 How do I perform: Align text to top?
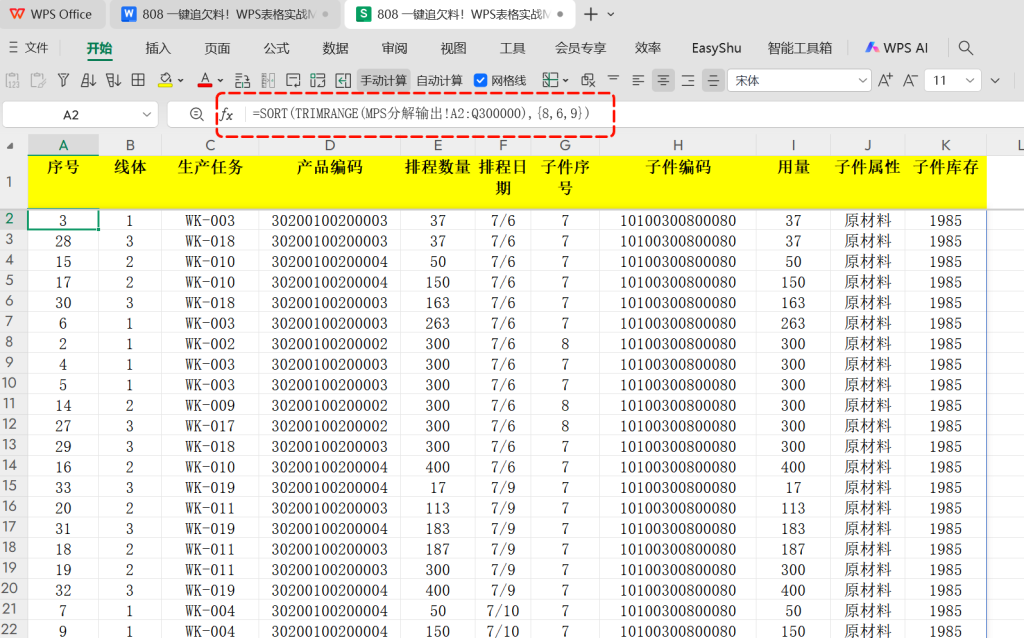(613, 80)
